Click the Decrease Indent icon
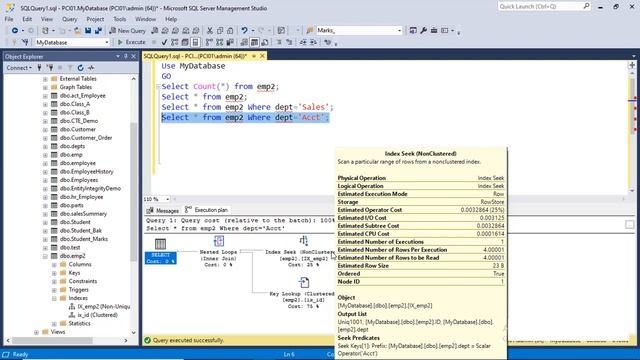Image resolution: width=640 pixels, height=360 pixels. tap(303, 42)
